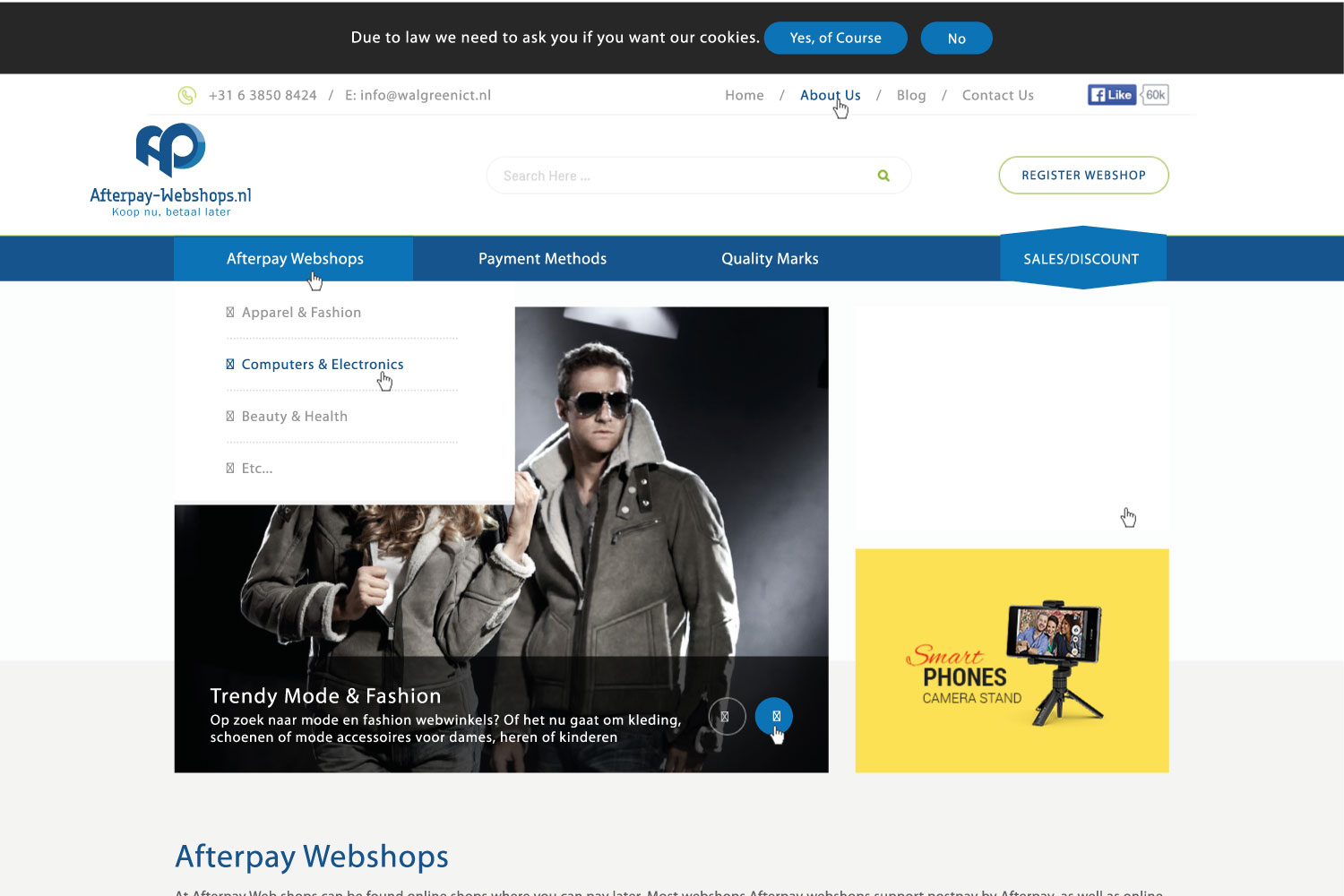
Task: Open the Payment Methods menu
Action: point(542,259)
